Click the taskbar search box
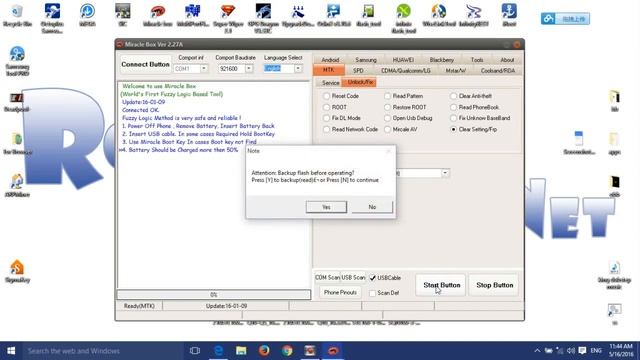Viewport: 640px width, 360px height. (x=102, y=351)
